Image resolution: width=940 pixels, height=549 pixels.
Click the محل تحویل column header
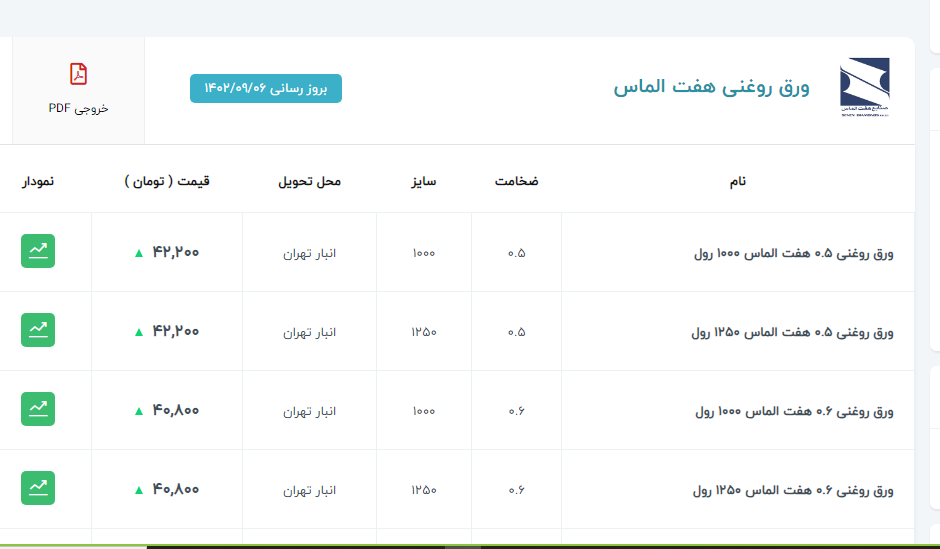tap(309, 181)
